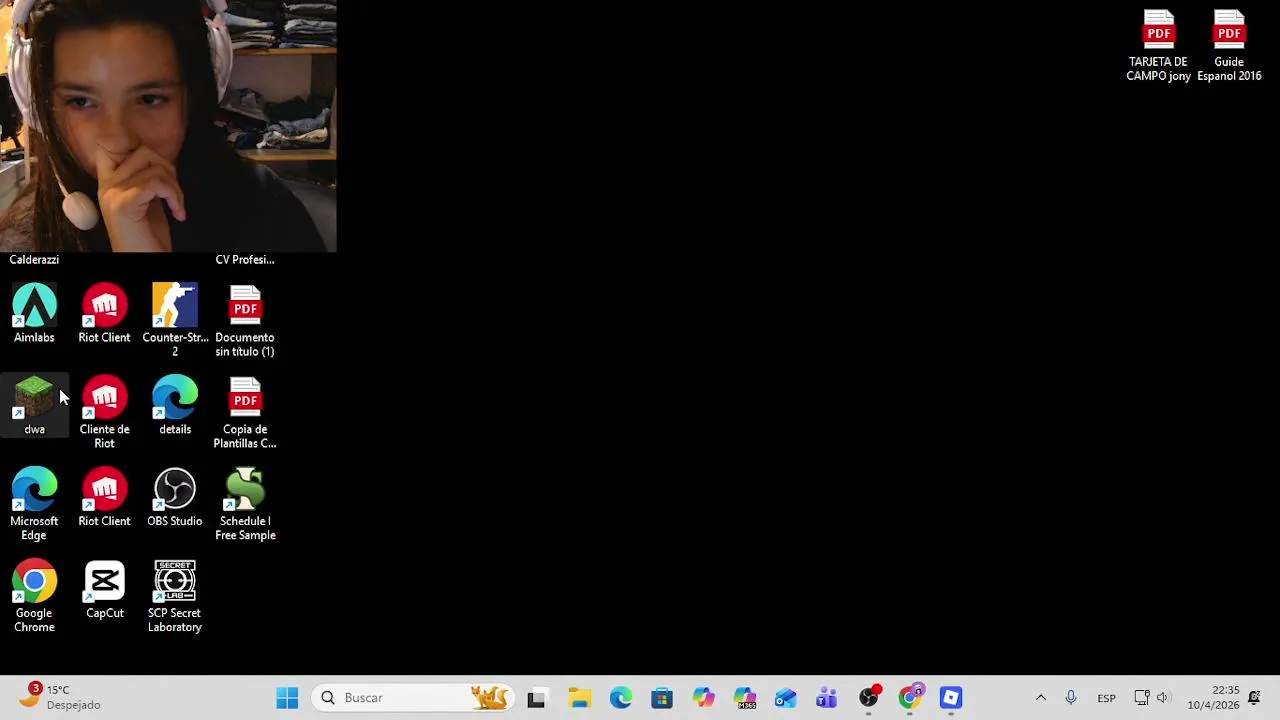Viewport: 1280px width, 720px height.
Task: Open Microsoft 365 from the taskbar
Action: [x=745, y=698]
